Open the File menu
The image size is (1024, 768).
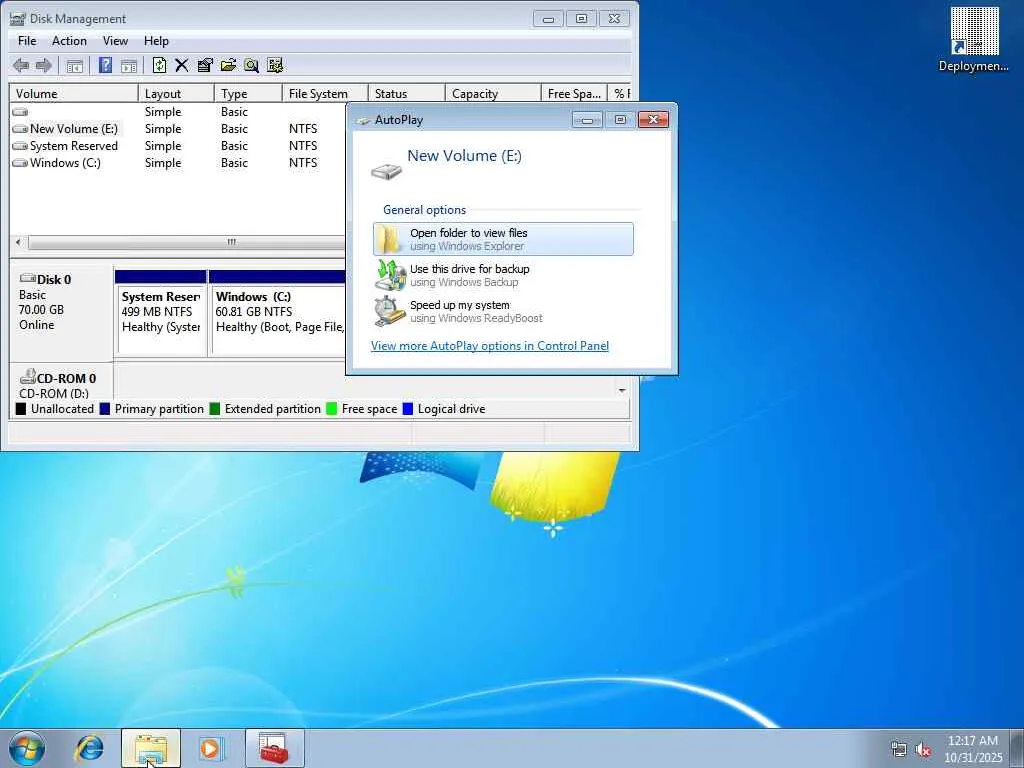coord(27,40)
